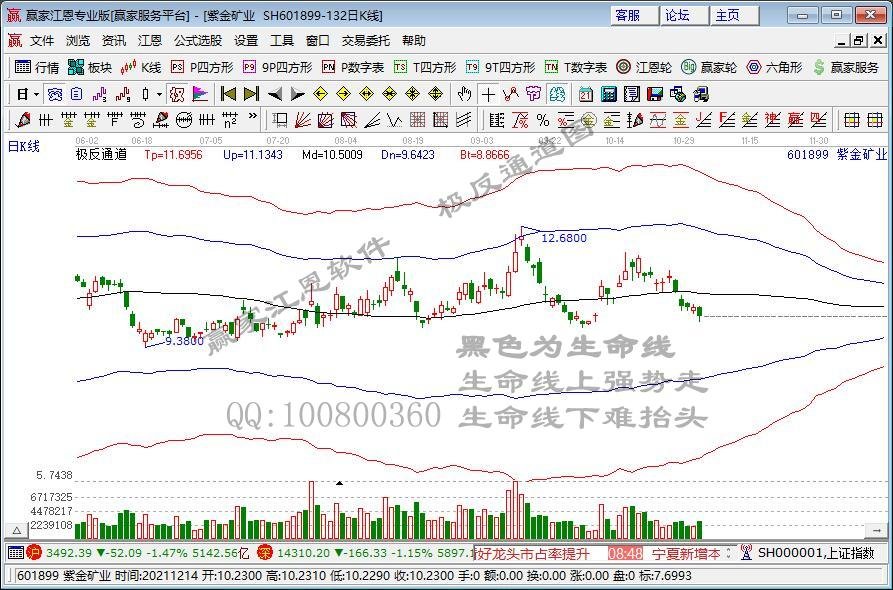Open the 公式选股 menu

198,41
